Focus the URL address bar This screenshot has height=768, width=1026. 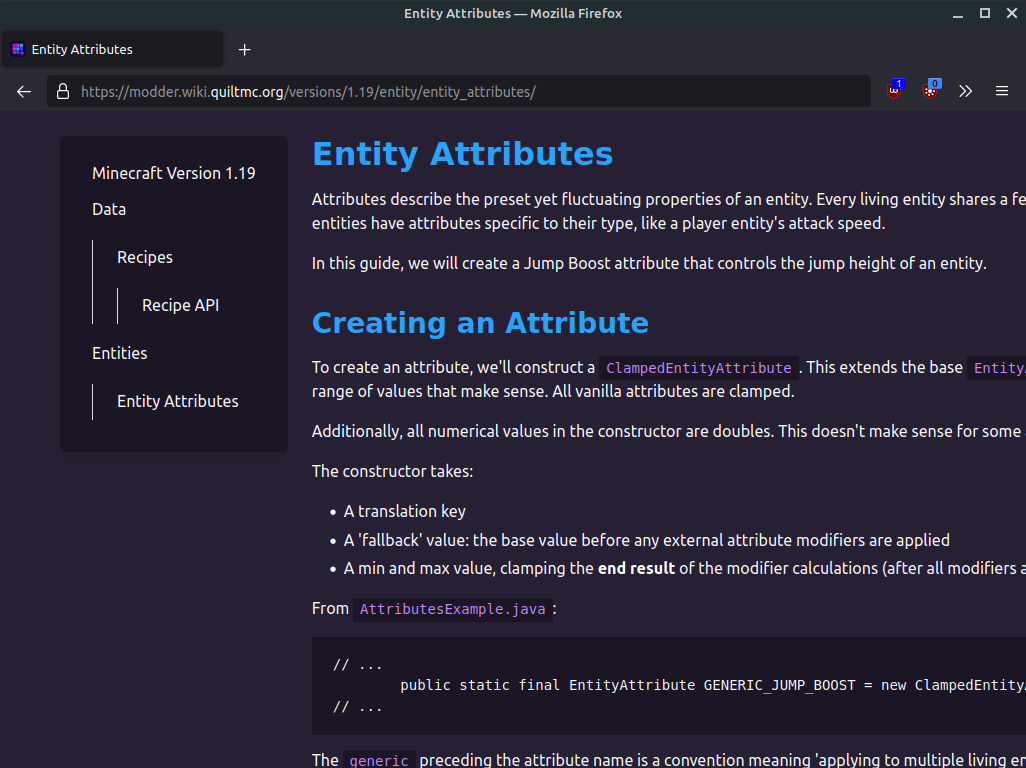[458, 92]
